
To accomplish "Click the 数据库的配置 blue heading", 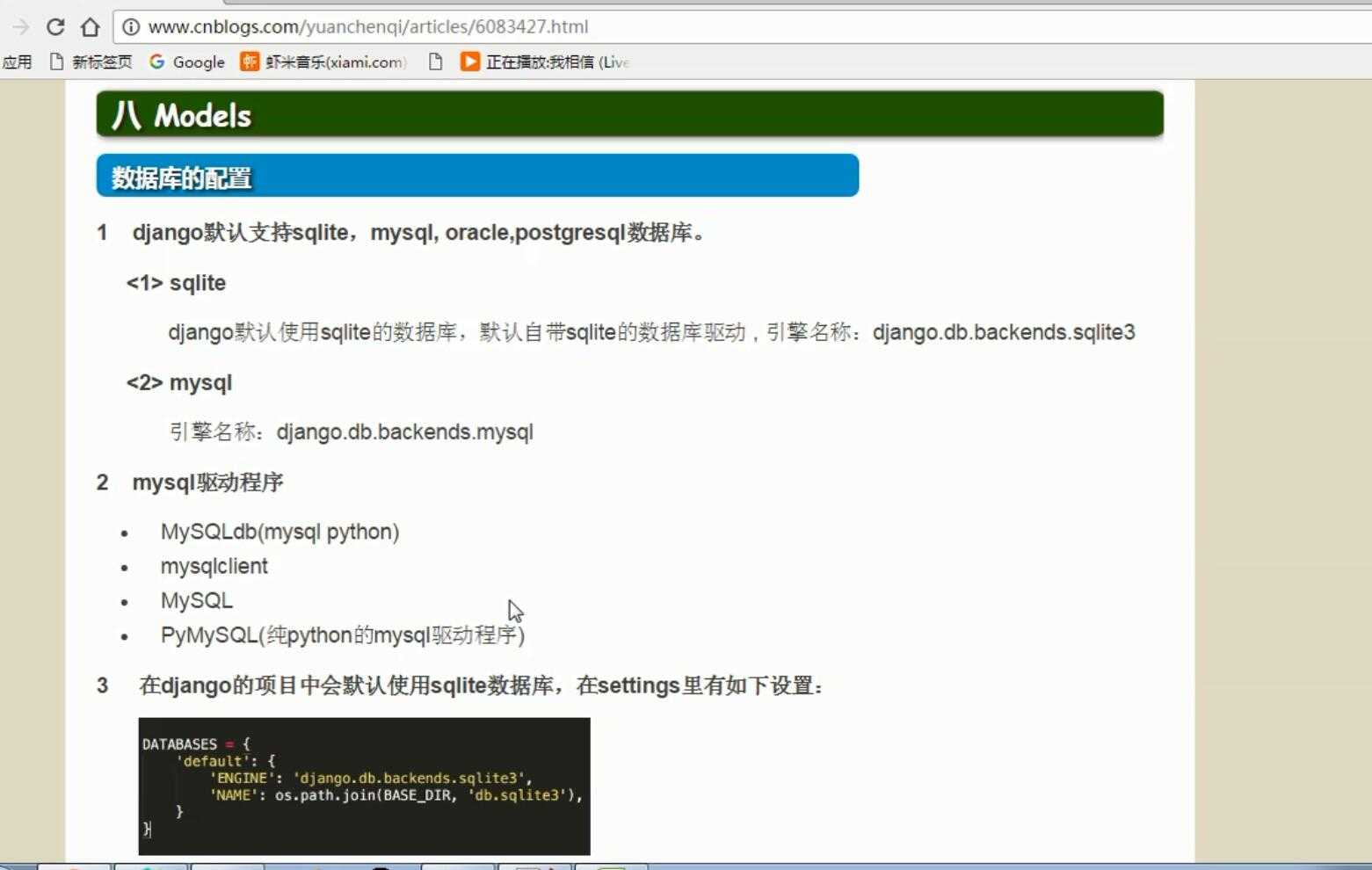I will 477,176.
